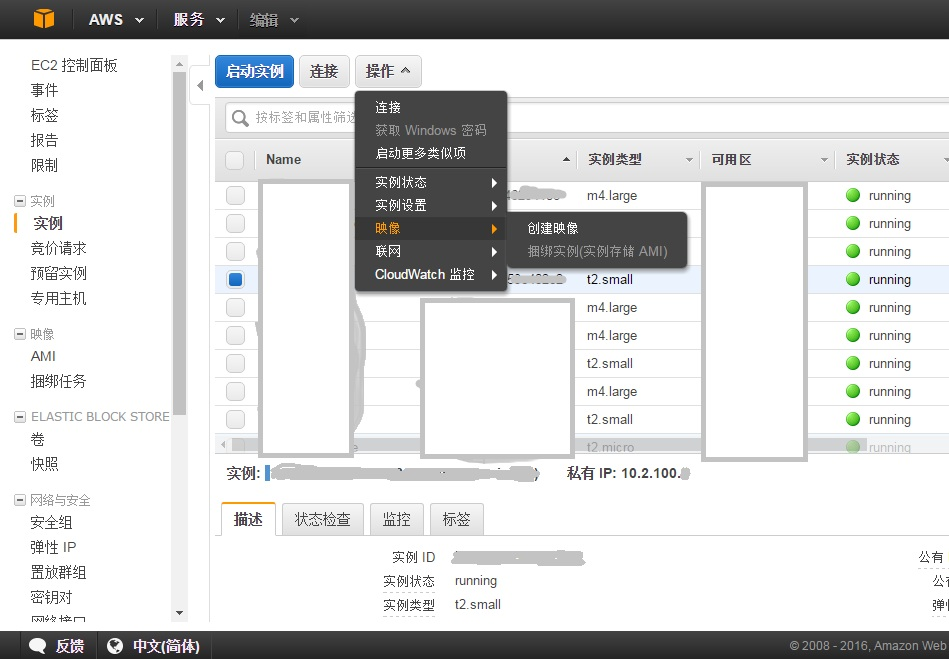This screenshot has width=949, height=659.
Task: Click the 连接 toolbar button
Action: (324, 71)
